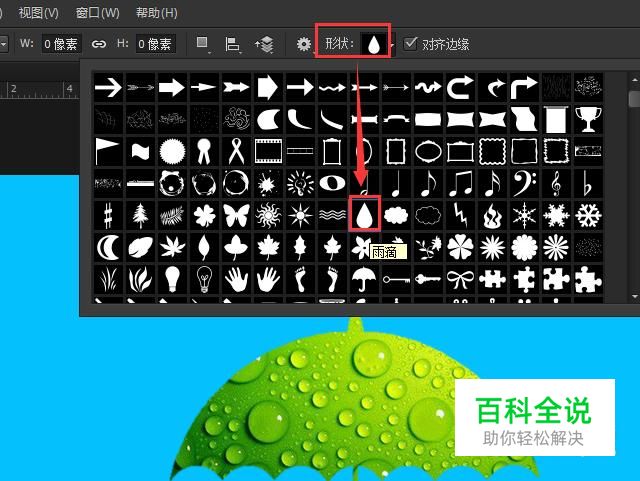Select the sharp sign shape
The height and width of the screenshot is (481, 640).
click(108, 216)
